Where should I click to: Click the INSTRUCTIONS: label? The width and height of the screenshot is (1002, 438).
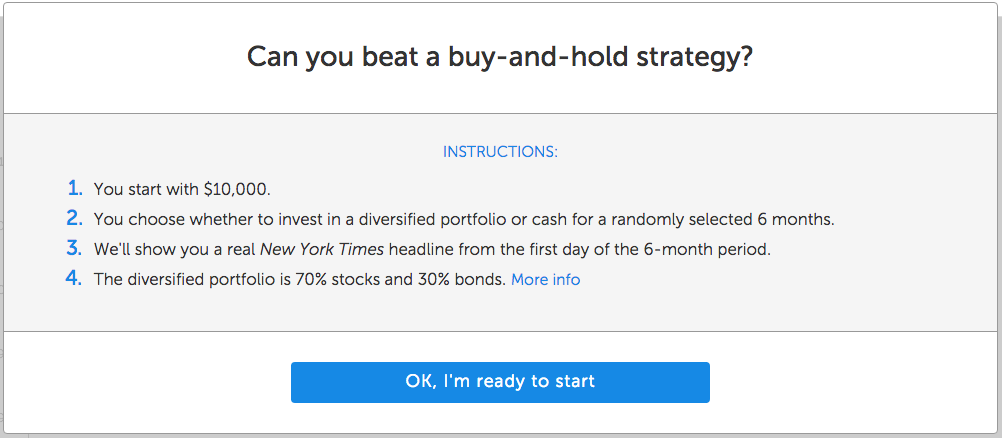[x=500, y=152]
